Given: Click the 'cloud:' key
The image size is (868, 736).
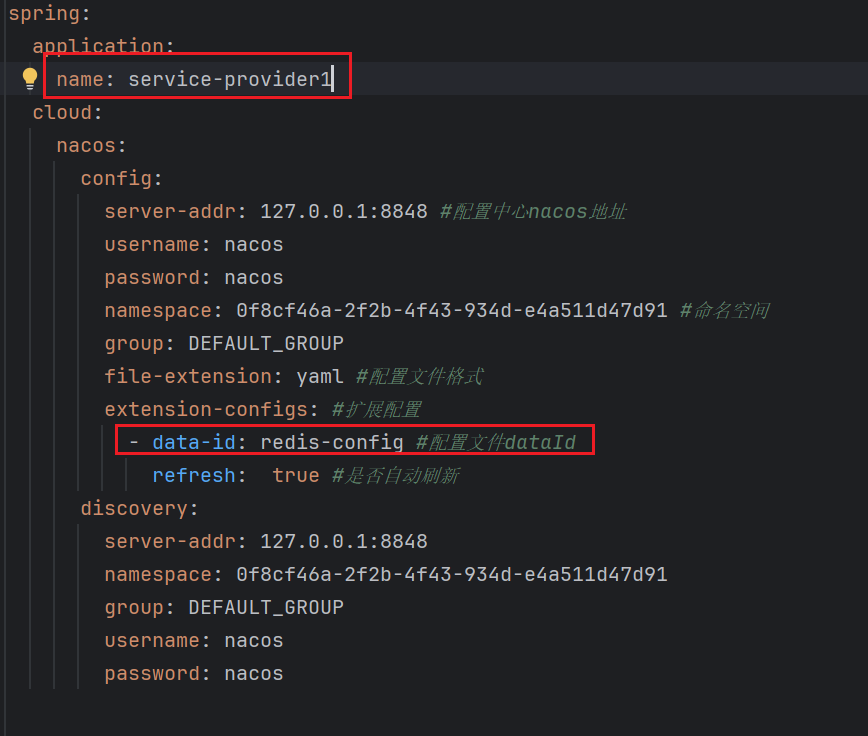Looking at the screenshot, I should [x=68, y=112].
